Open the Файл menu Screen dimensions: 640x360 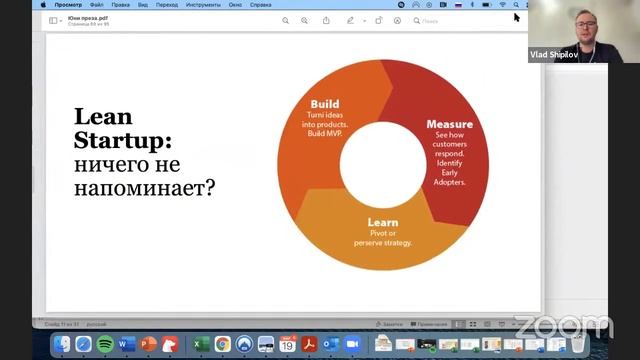97,5
